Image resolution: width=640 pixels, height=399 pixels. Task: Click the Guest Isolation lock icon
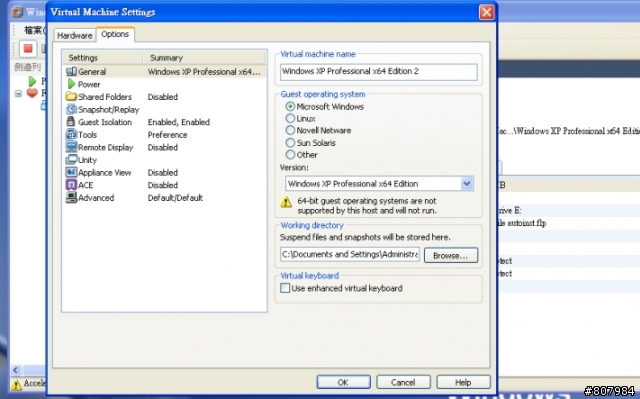tap(71, 122)
